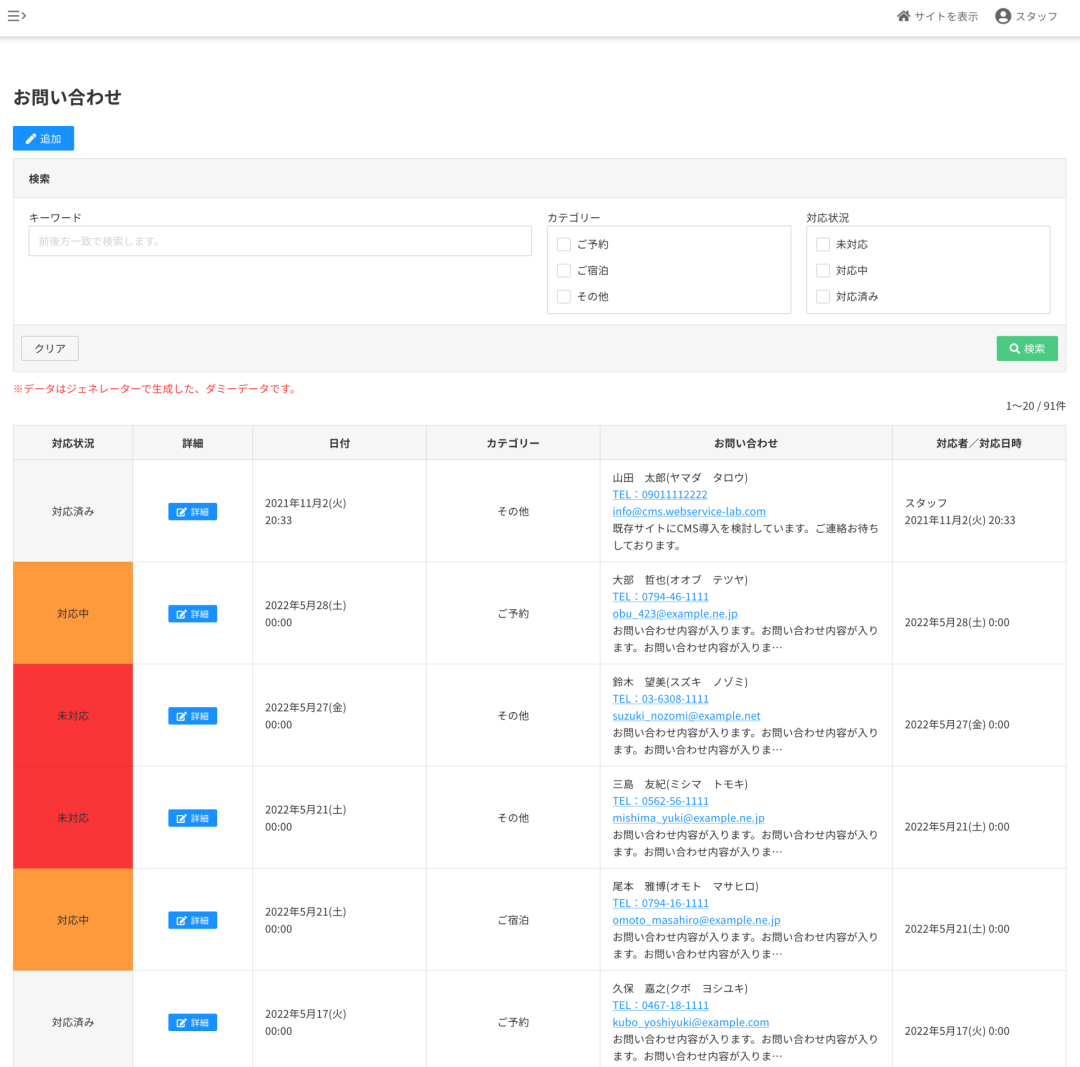The image size is (1080, 1067).
Task: Check the ご宿泊 category checkbox
Action: tap(564, 270)
